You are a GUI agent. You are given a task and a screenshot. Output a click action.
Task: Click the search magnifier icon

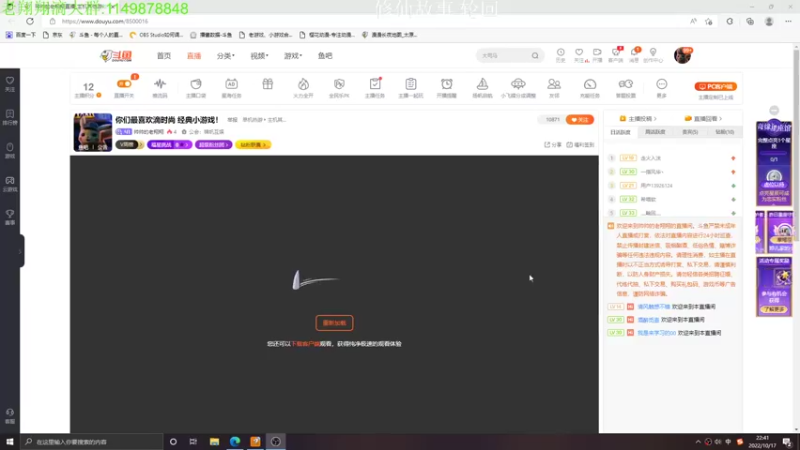pyautogui.click(x=535, y=56)
